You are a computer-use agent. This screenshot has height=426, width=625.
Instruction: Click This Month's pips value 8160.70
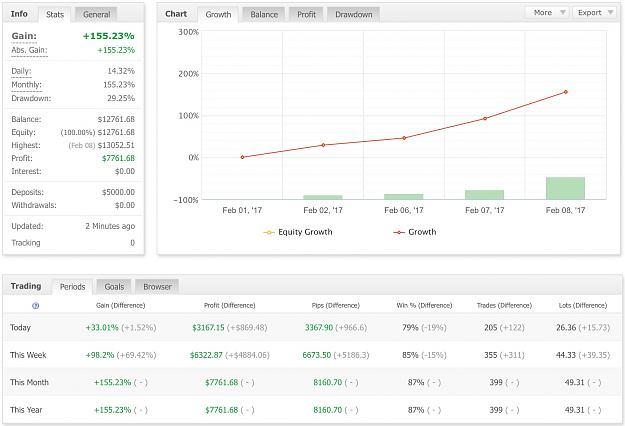328,383
